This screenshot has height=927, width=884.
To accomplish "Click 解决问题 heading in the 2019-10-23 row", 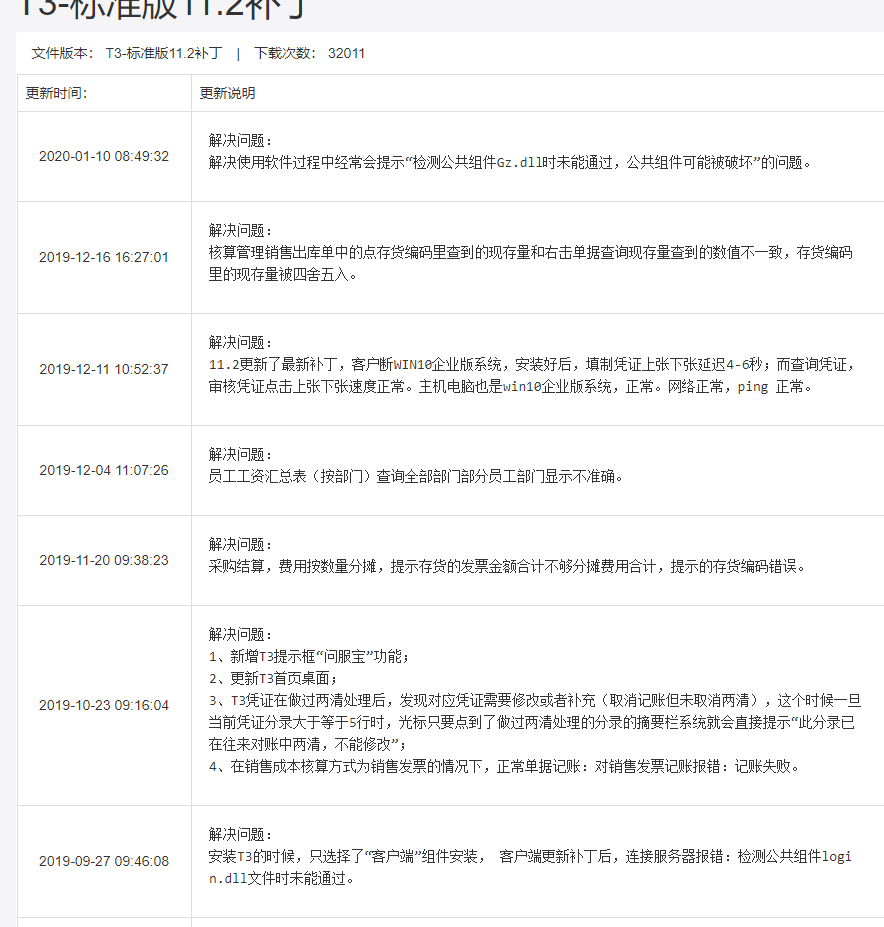I will (x=240, y=634).
